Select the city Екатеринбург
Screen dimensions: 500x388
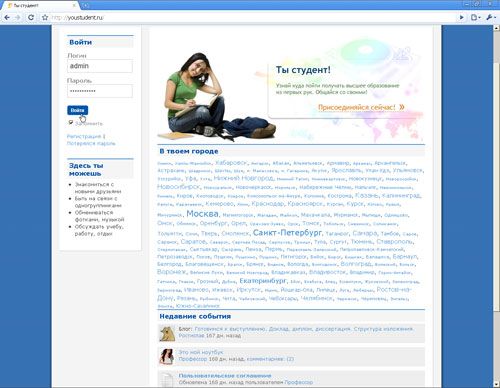point(263,281)
